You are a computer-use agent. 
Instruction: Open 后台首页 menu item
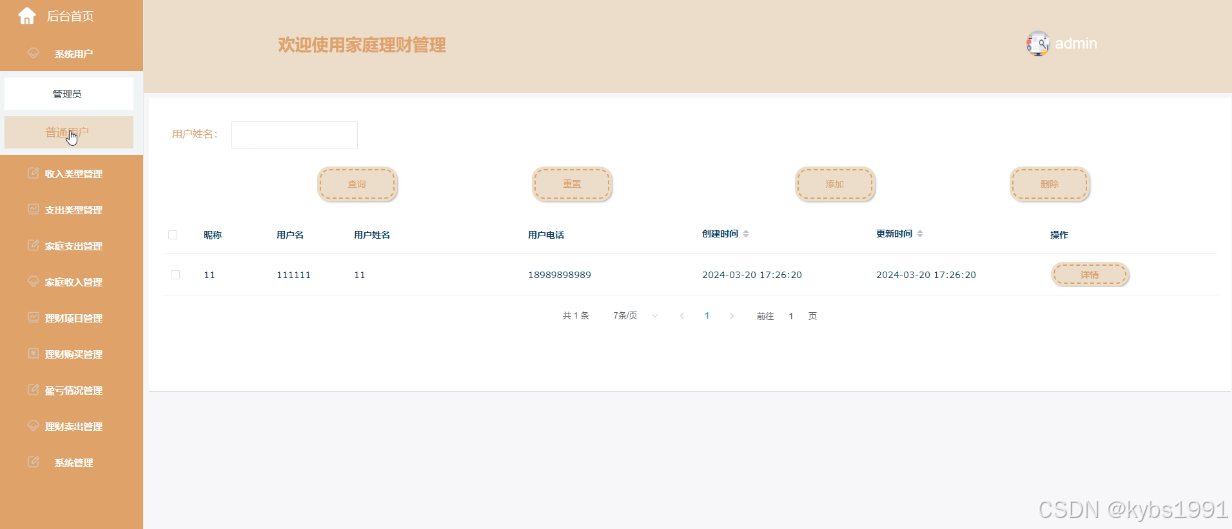click(x=71, y=16)
